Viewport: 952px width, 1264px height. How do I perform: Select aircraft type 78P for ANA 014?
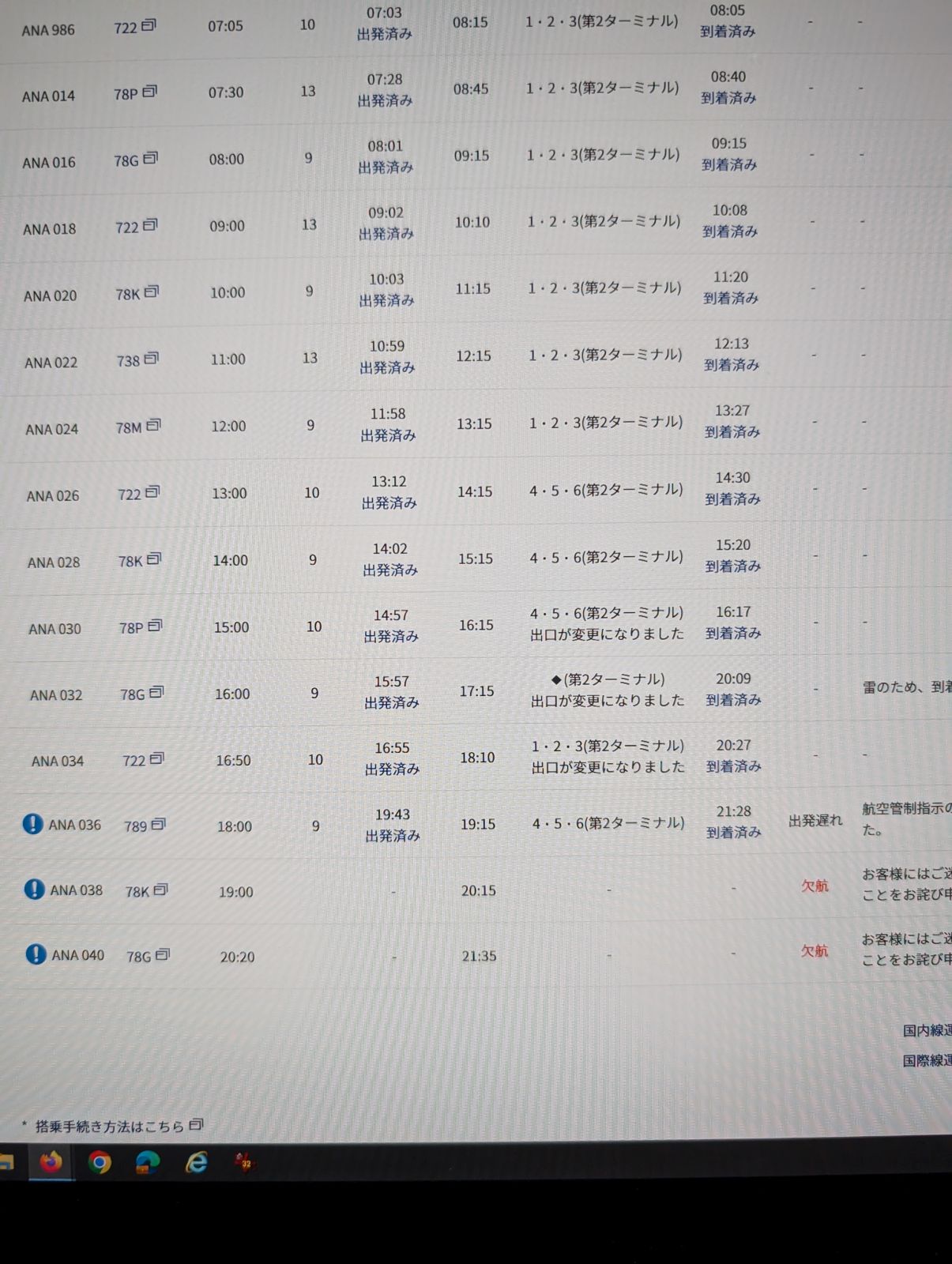[x=126, y=94]
